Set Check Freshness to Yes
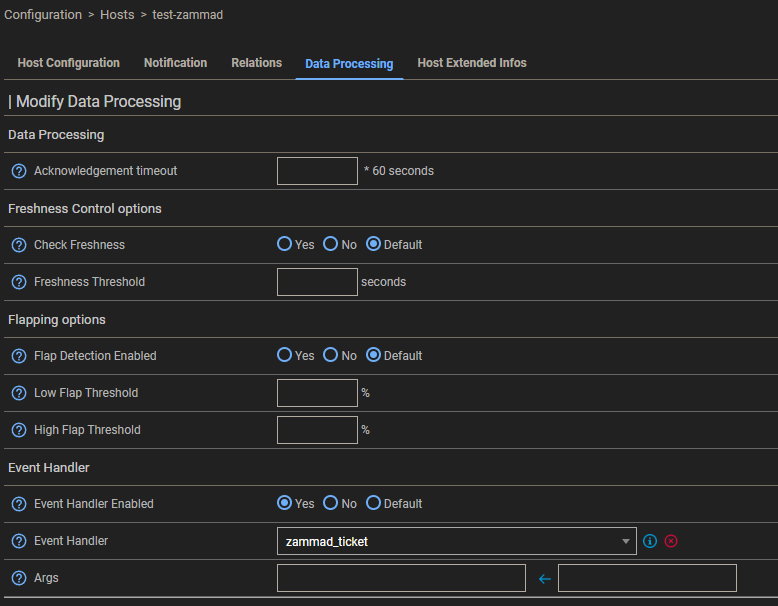778x606 pixels. coord(285,245)
